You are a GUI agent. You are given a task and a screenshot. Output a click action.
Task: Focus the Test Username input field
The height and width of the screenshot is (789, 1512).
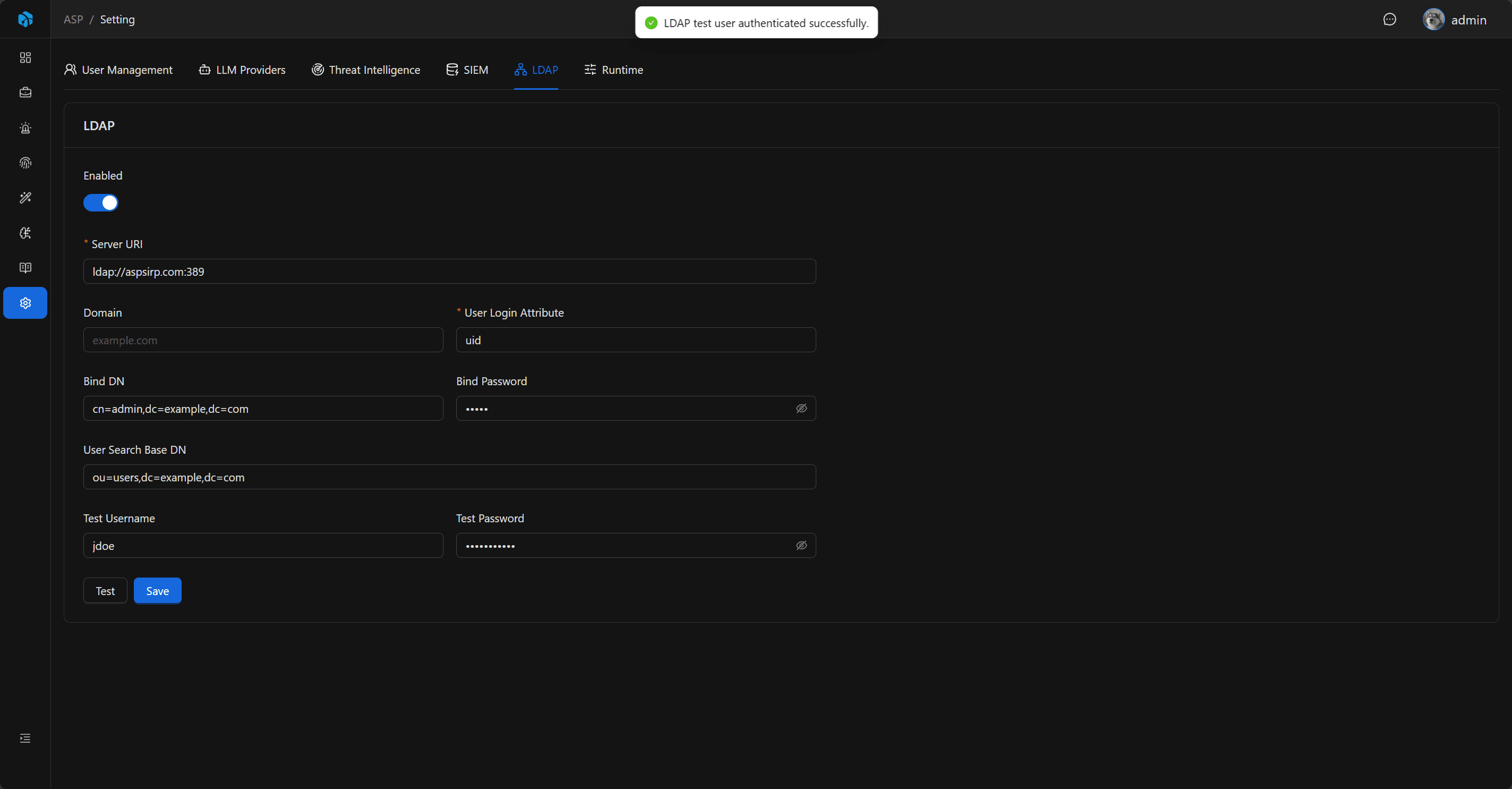pyautogui.click(x=263, y=545)
